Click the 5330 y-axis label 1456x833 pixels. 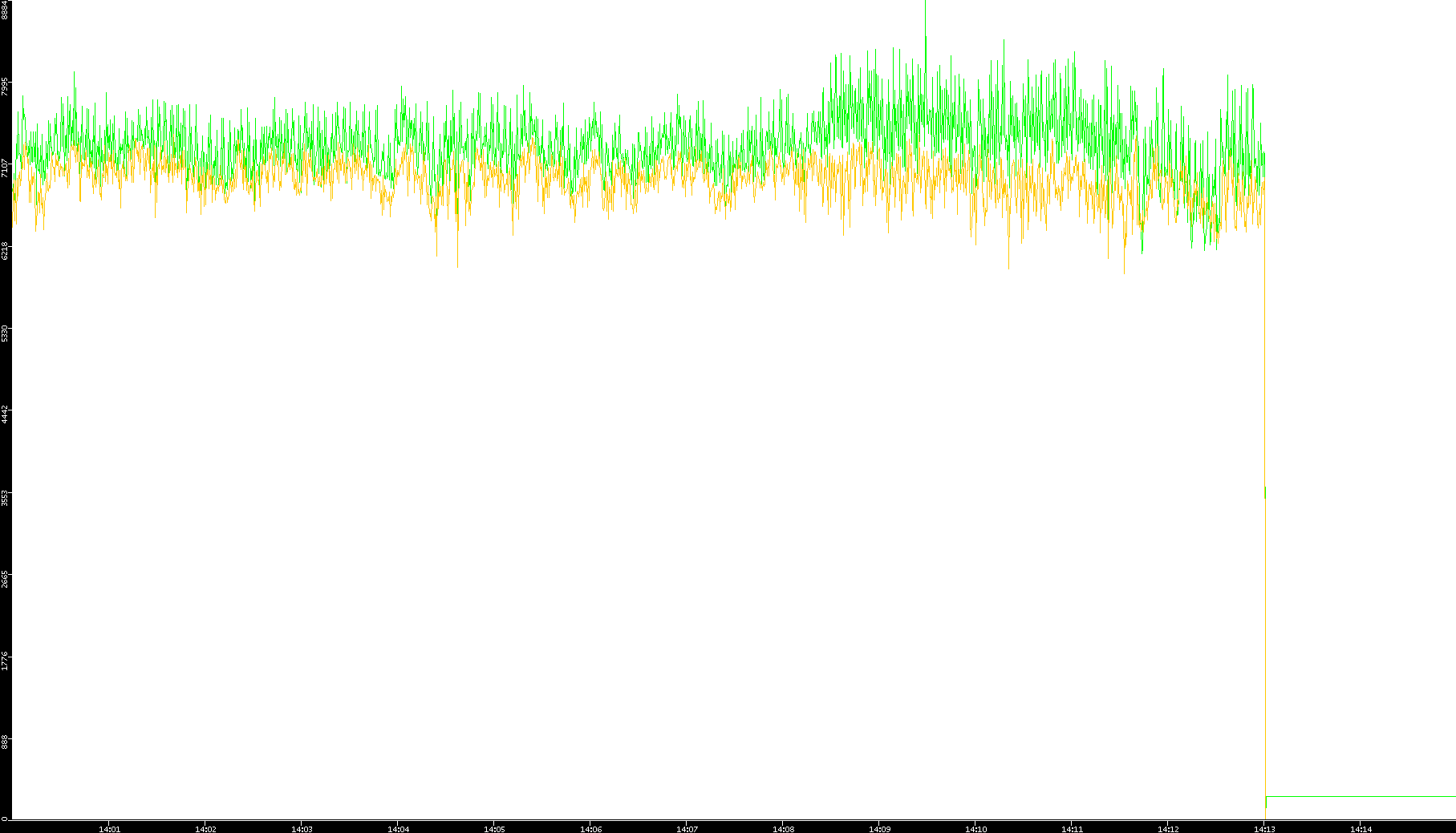[x=5, y=333]
